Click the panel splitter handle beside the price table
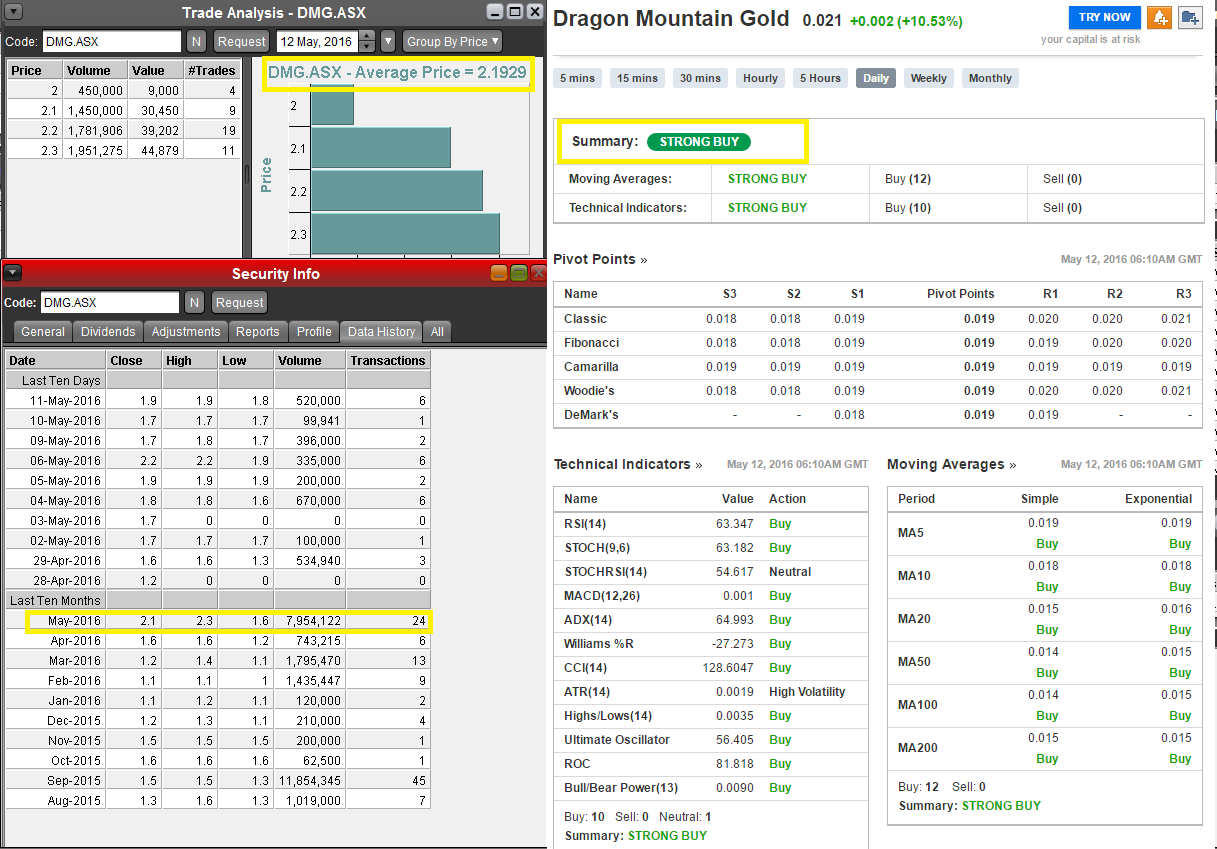Viewport: 1217px width, 849px height. tap(247, 174)
